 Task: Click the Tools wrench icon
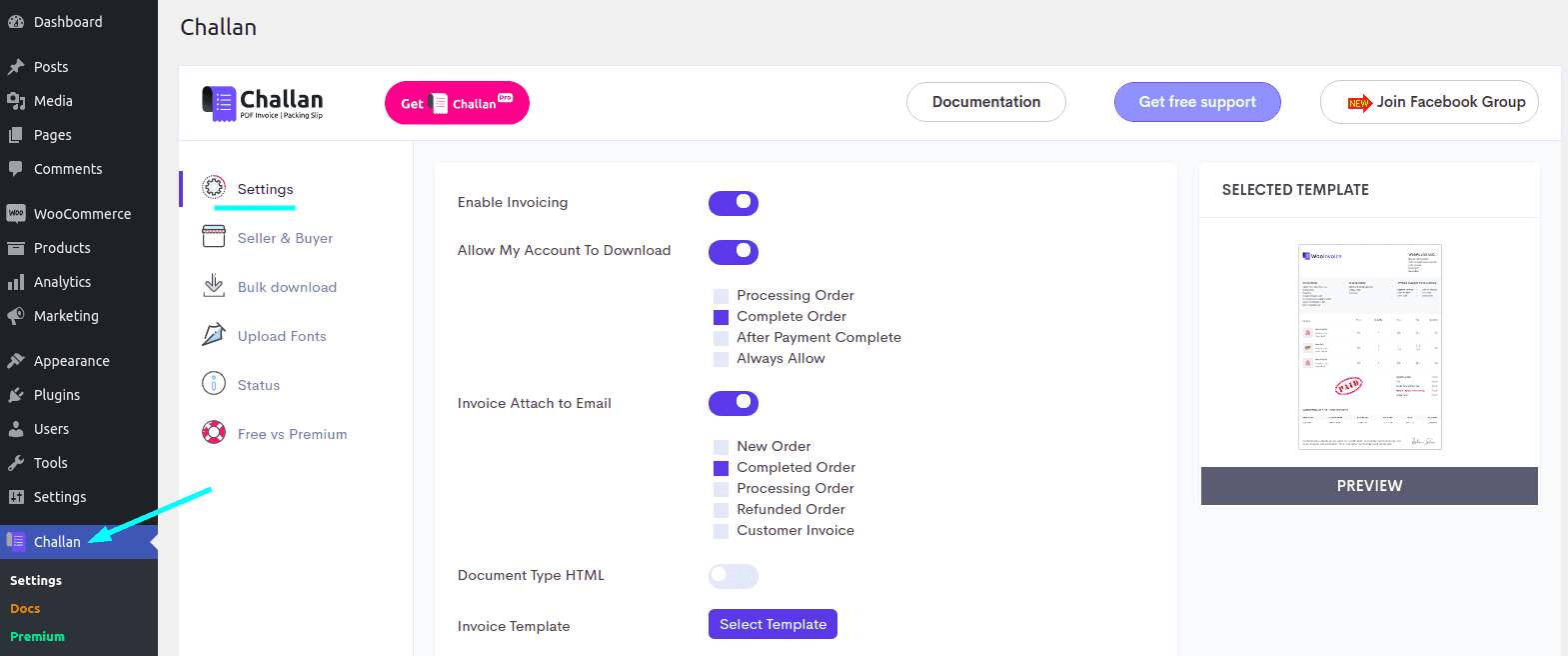pos(16,463)
